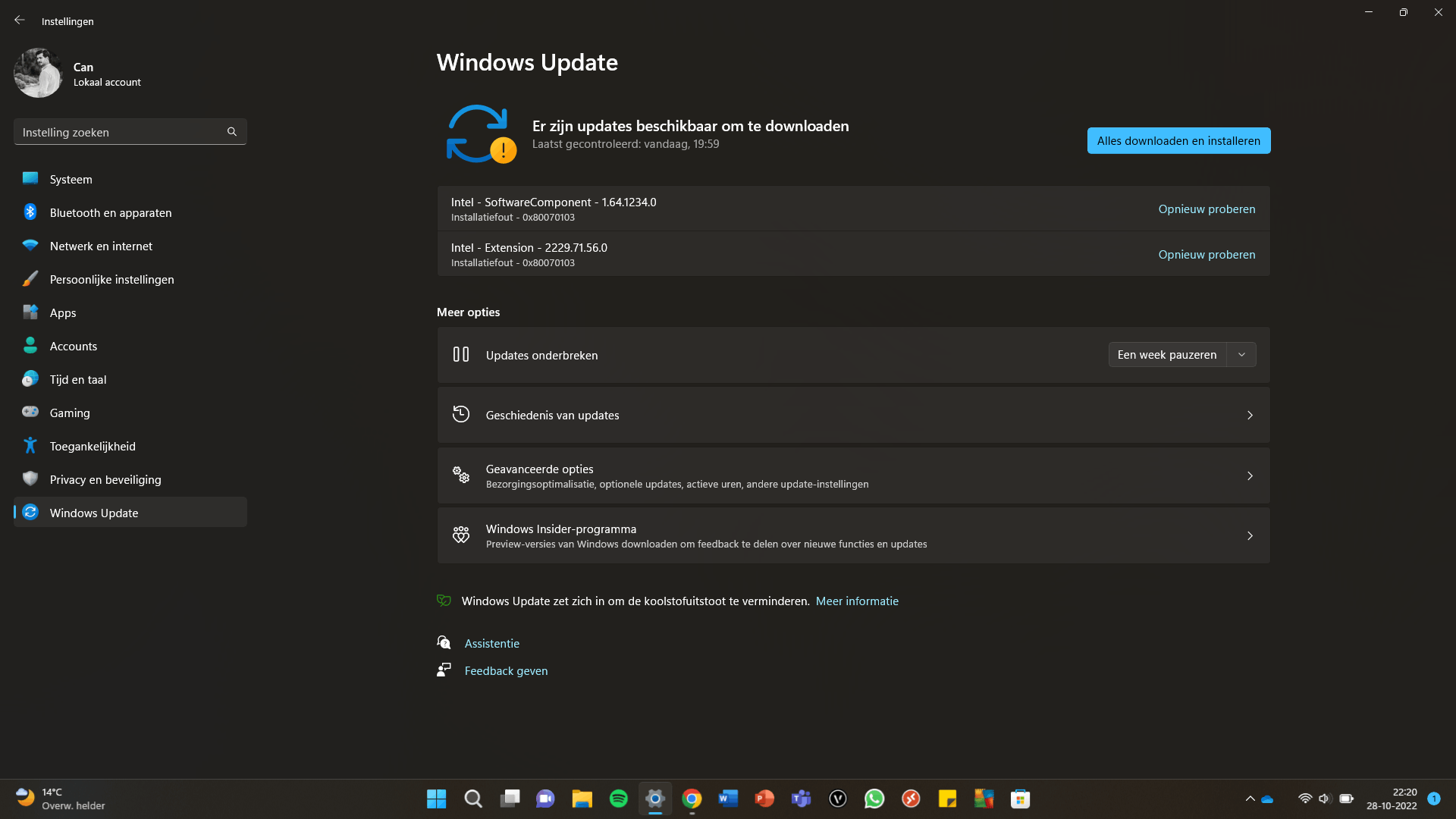The image size is (1456, 819).
Task: Click Meer informatie carbon footprint link
Action: 857,600
